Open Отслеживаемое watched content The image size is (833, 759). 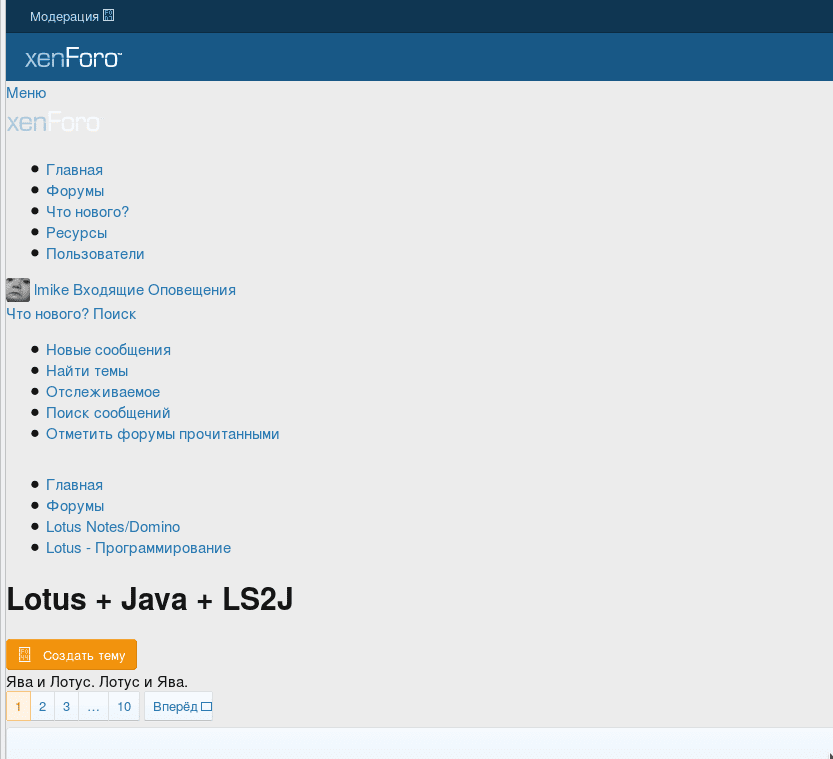coord(103,392)
